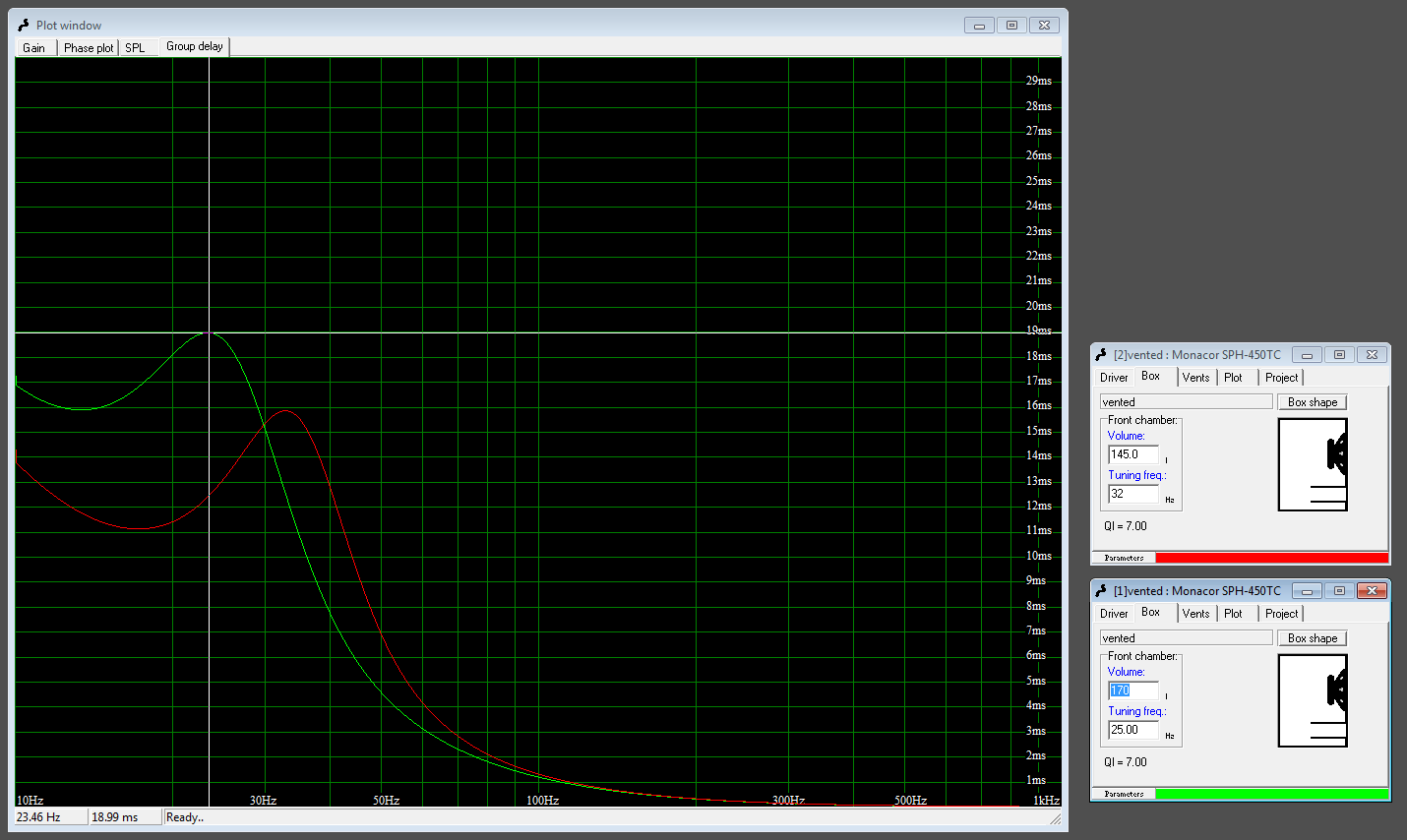Click Box shape button in [2]vented window
Viewport: 1407px width, 840px height.
coord(1313,402)
